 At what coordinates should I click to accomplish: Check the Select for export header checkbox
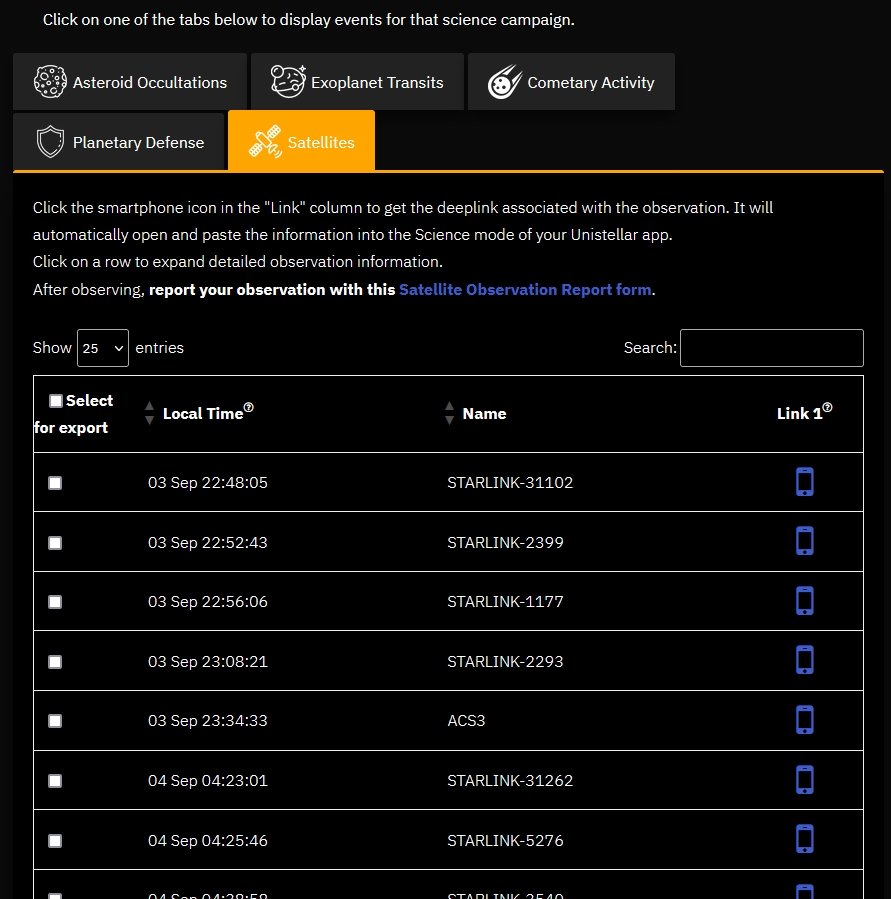point(55,401)
